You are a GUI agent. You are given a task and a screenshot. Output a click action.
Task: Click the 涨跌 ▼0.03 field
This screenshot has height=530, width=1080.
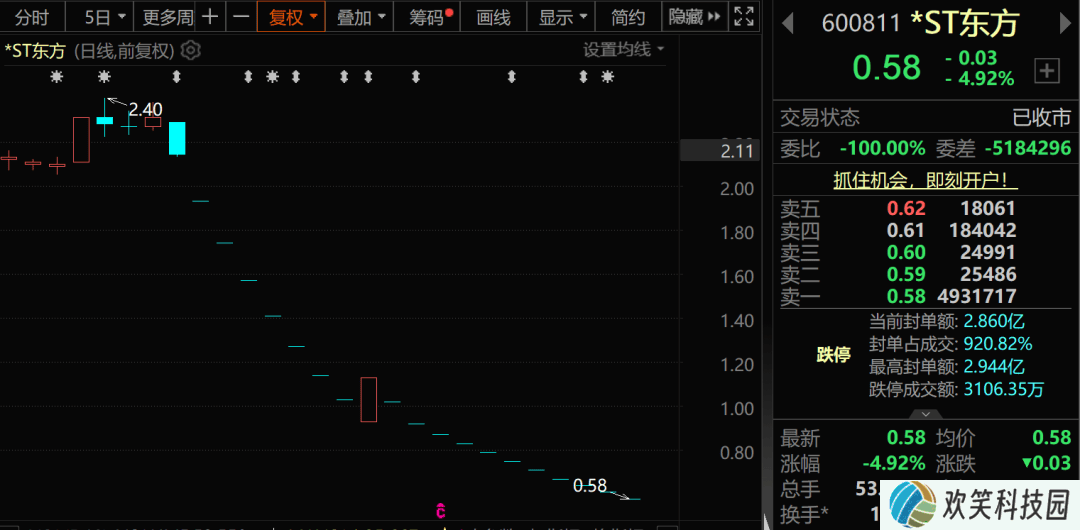(x=1004, y=462)
